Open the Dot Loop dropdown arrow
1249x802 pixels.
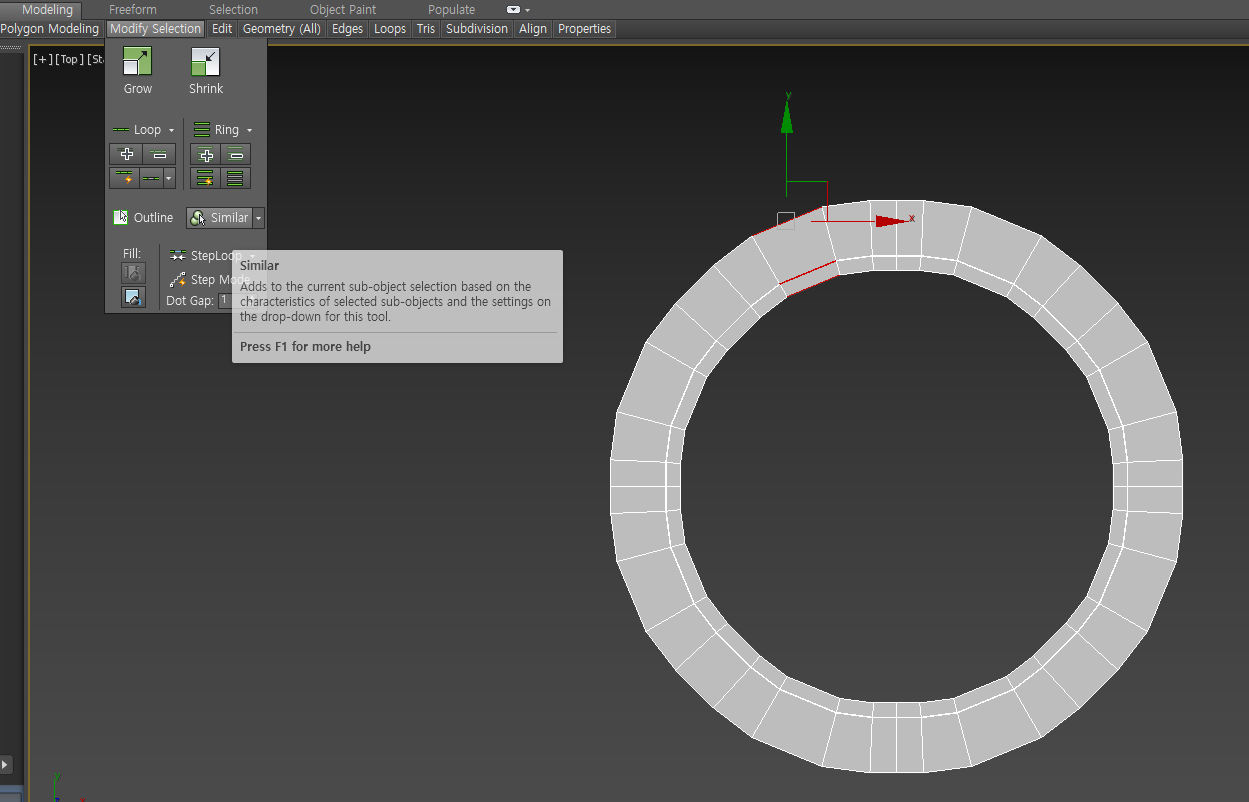point(169,178)
